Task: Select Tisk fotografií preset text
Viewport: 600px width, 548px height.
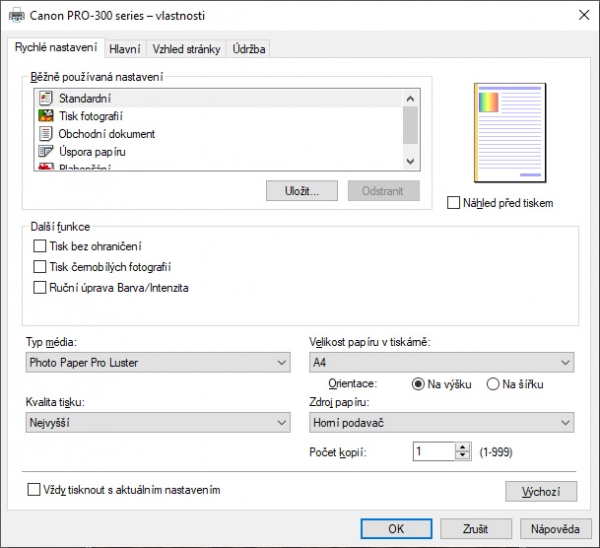Action: click(91, 116)
